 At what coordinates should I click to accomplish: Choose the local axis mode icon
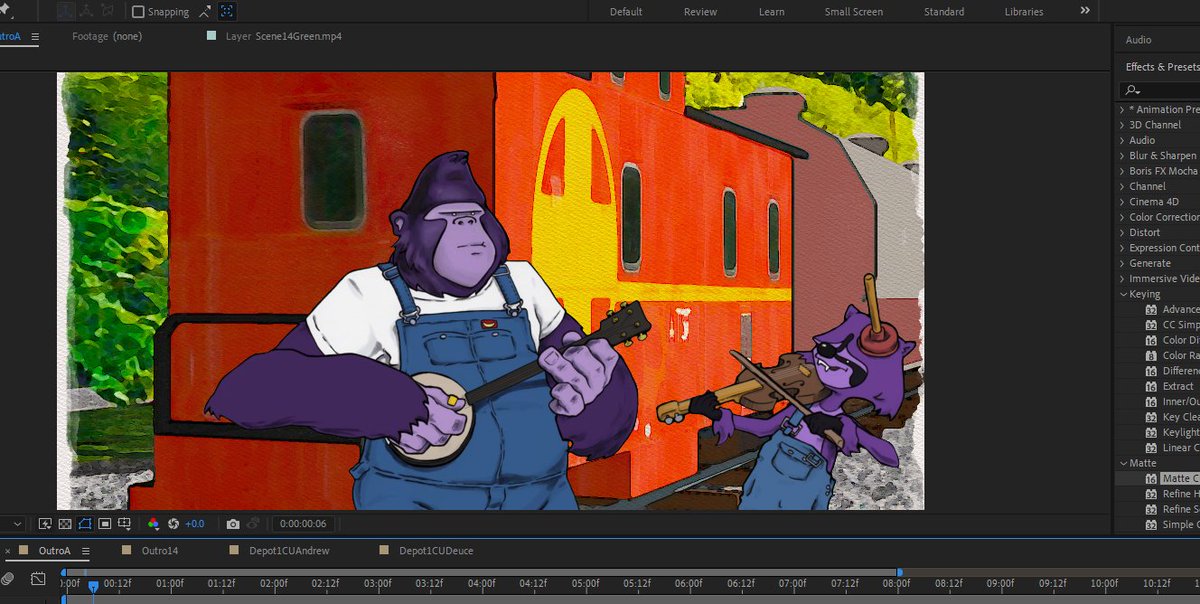point(65,12)
